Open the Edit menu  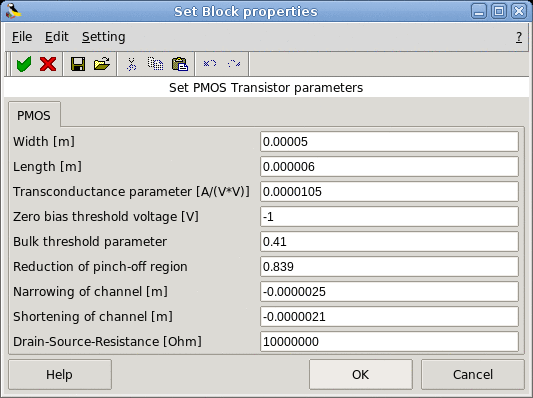pos(57,37)
